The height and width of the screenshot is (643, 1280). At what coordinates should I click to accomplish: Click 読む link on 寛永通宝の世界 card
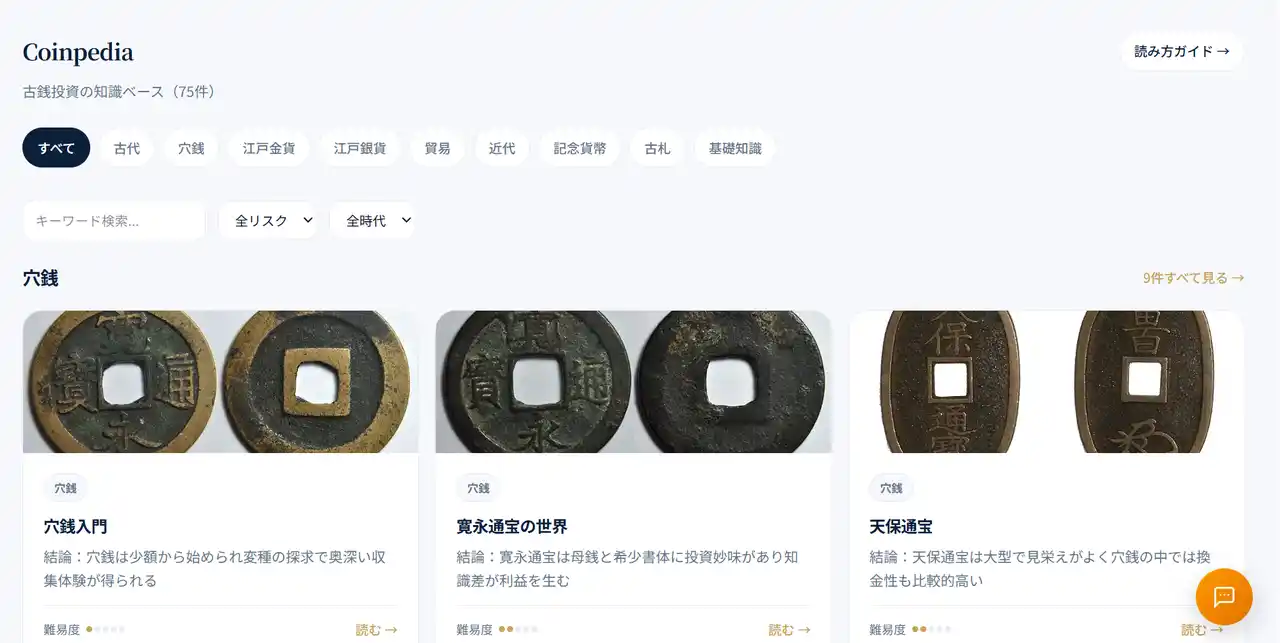point(789,630)
